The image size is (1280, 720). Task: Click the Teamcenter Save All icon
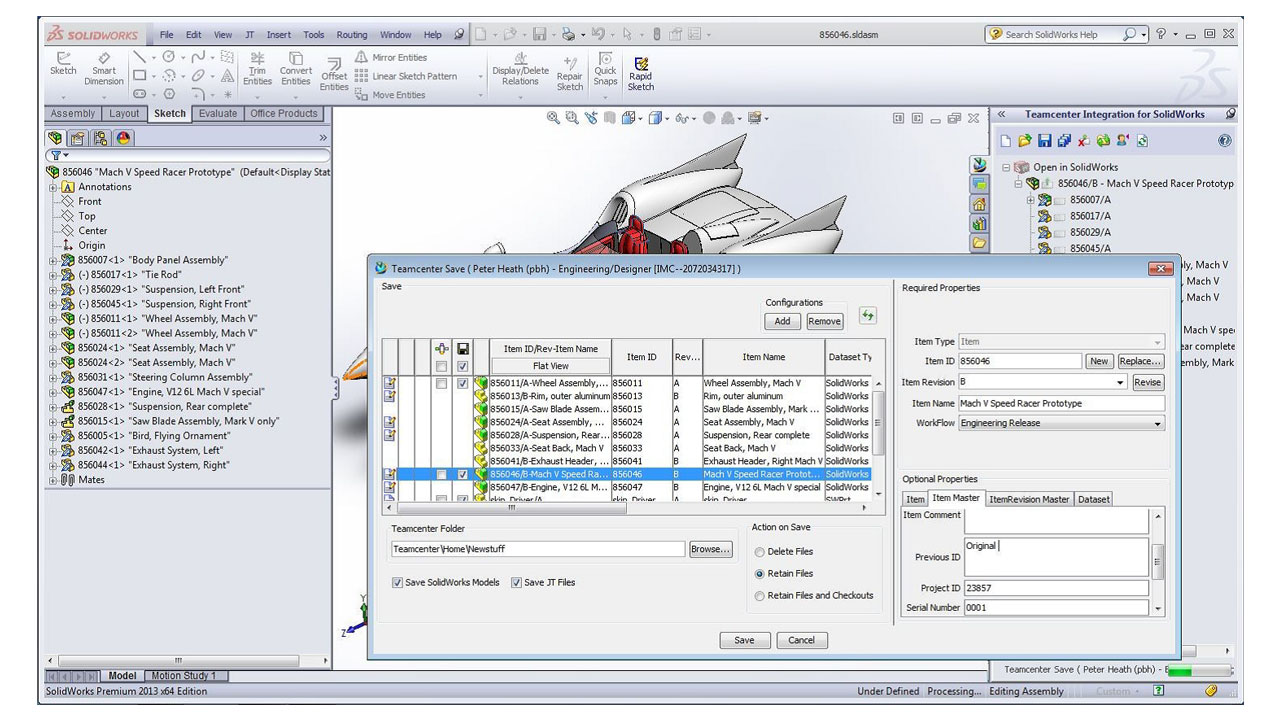(x=1064, y=141)
